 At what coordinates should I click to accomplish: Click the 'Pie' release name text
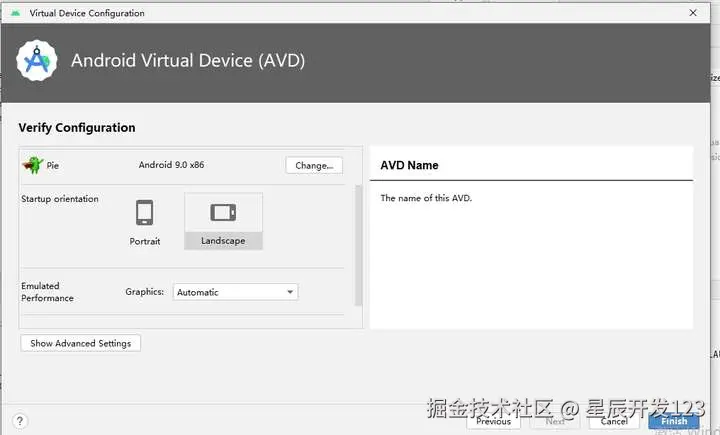(x=53, y=165)
